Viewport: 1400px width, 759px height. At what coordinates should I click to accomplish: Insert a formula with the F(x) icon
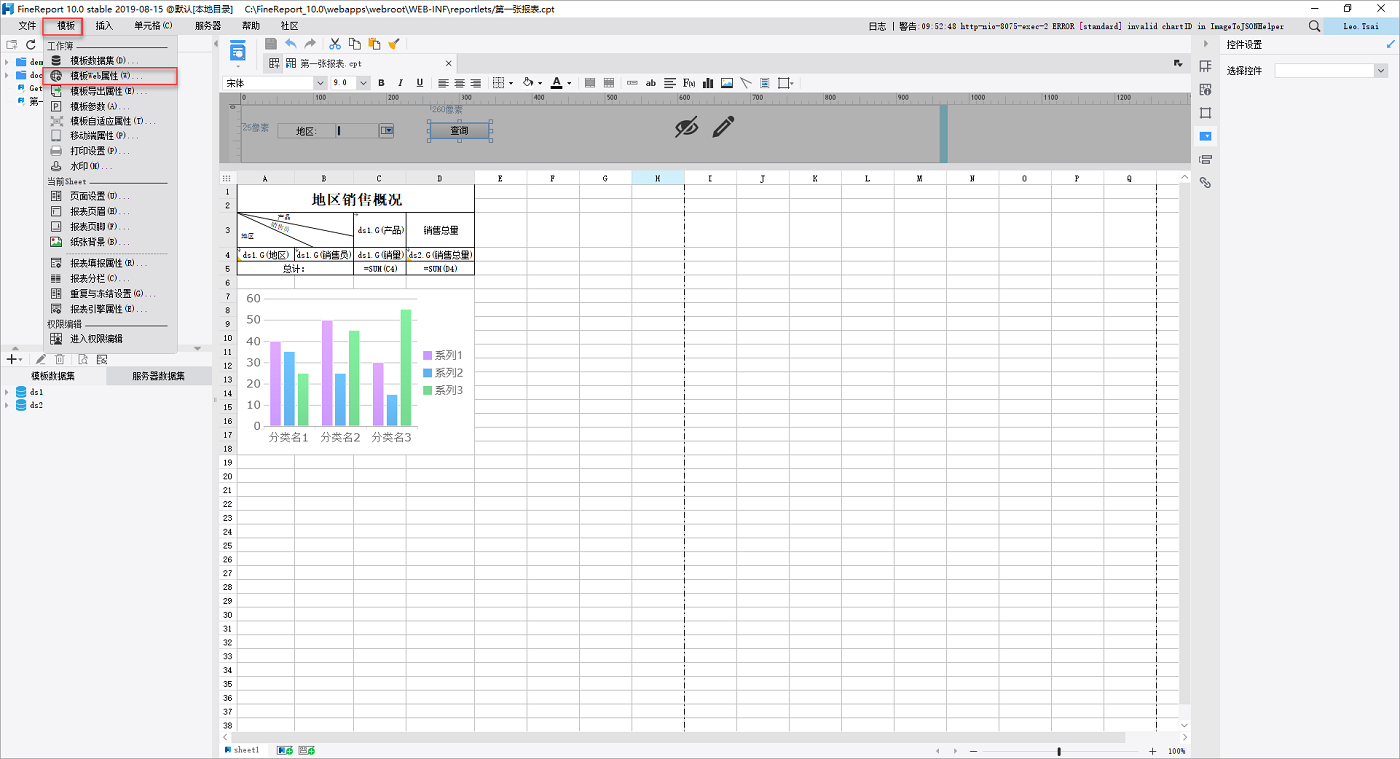pos(689,83)
